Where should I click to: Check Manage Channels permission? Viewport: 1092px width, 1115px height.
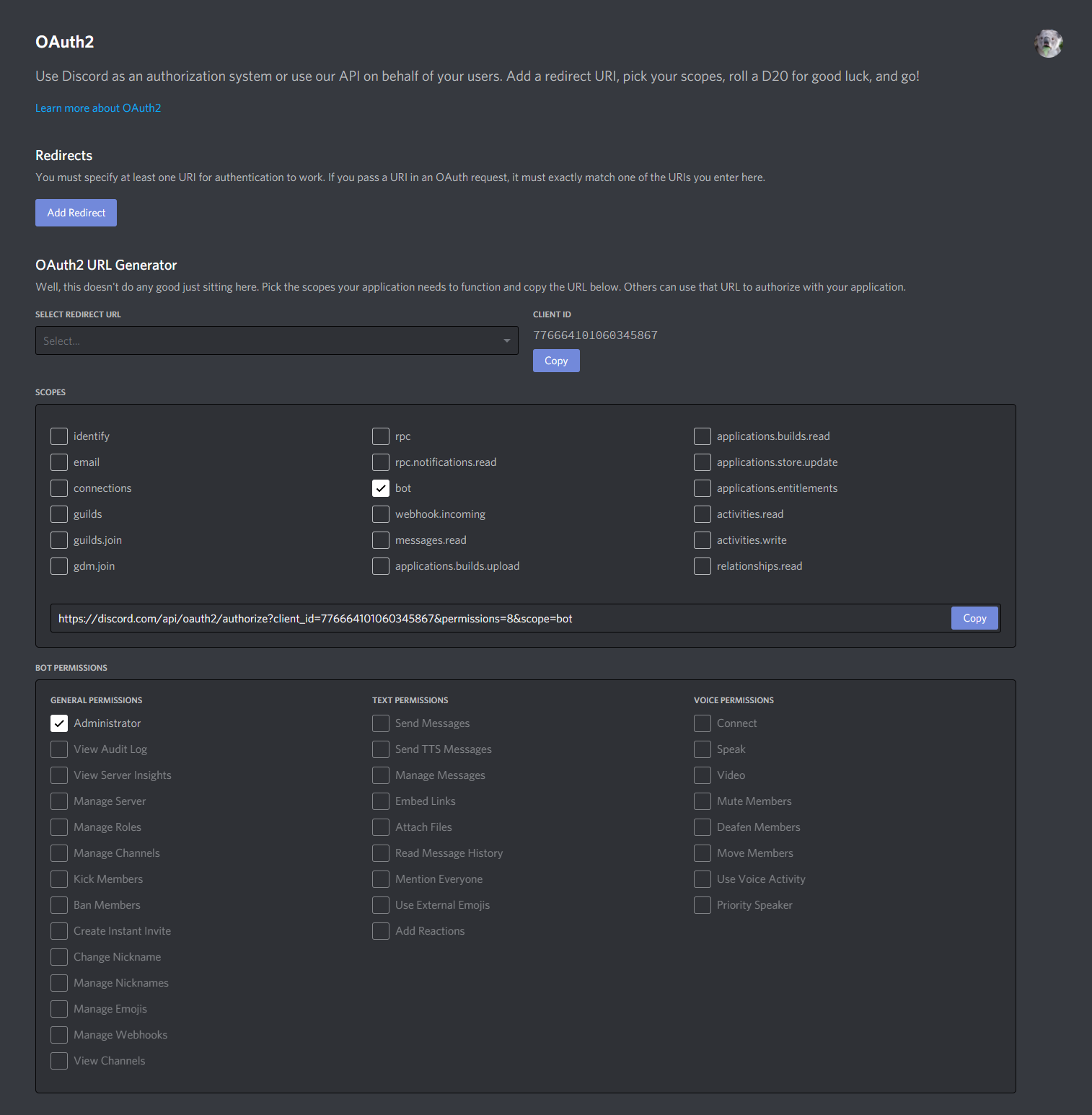tap(59, 853)
